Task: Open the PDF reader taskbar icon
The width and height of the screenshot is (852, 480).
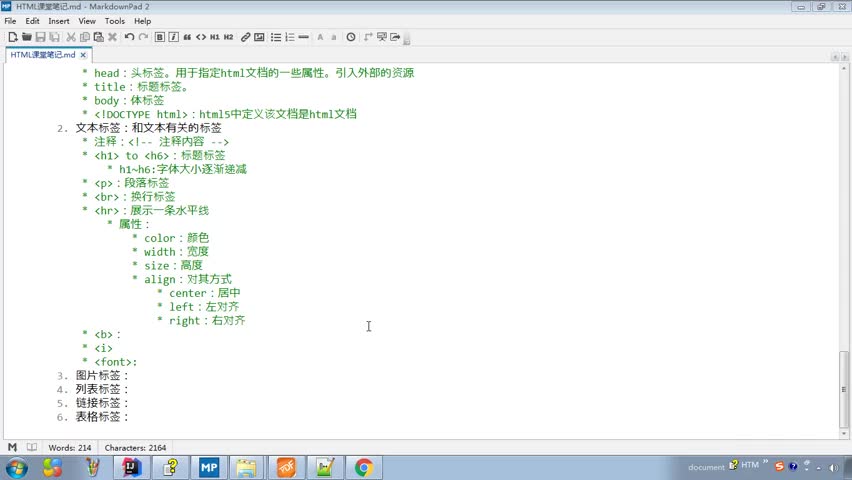Action: [x=286, y=467]
